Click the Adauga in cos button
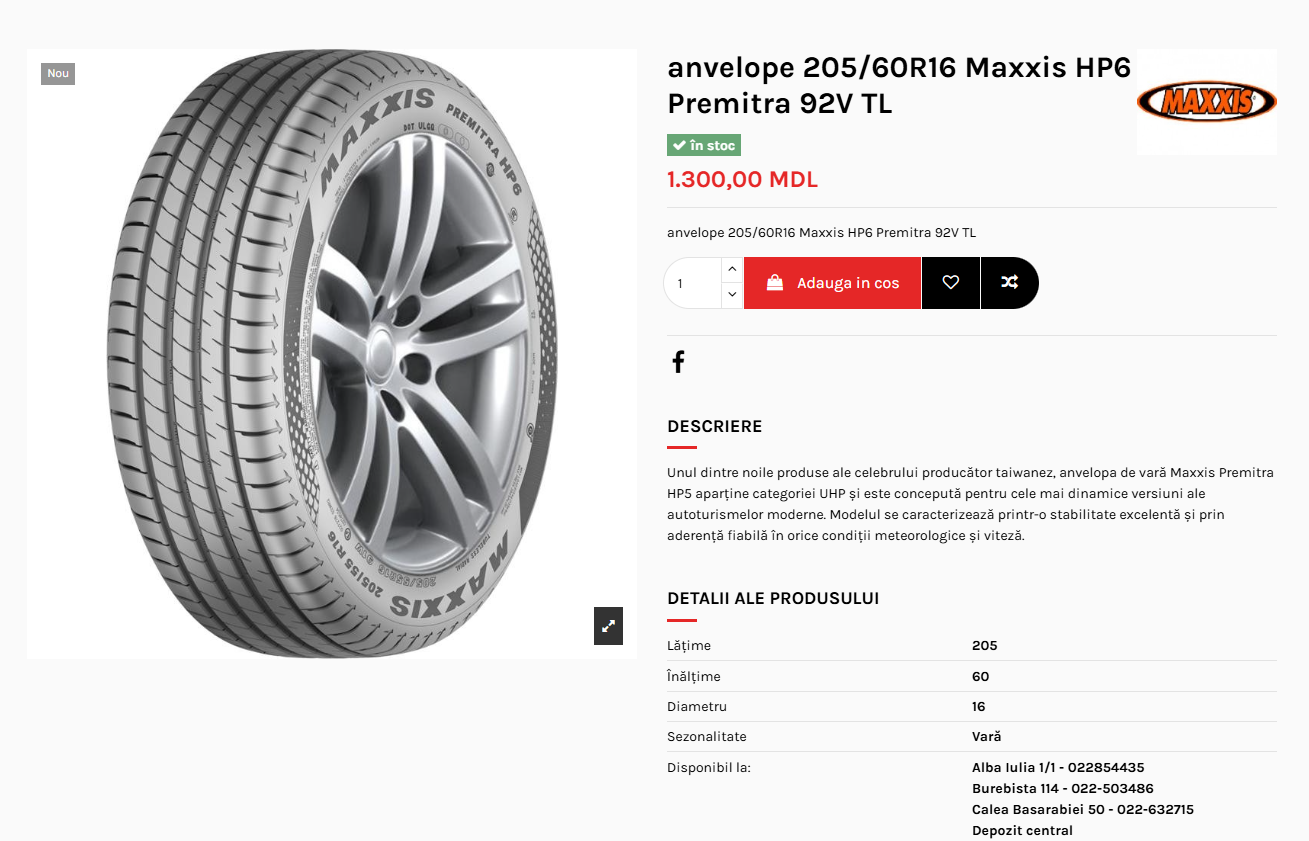This screenshot has width=1309, height=841. [832, 283]
